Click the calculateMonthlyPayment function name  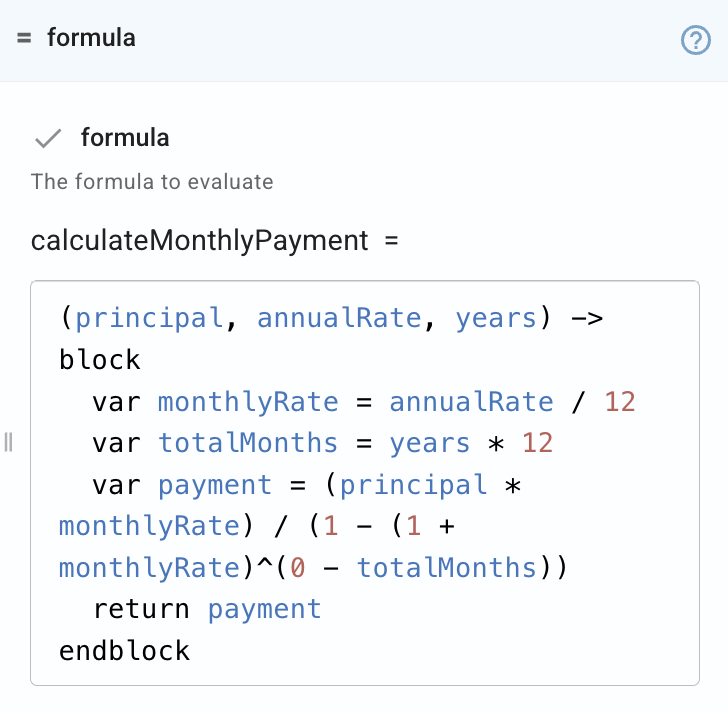[x=200, y=241]
